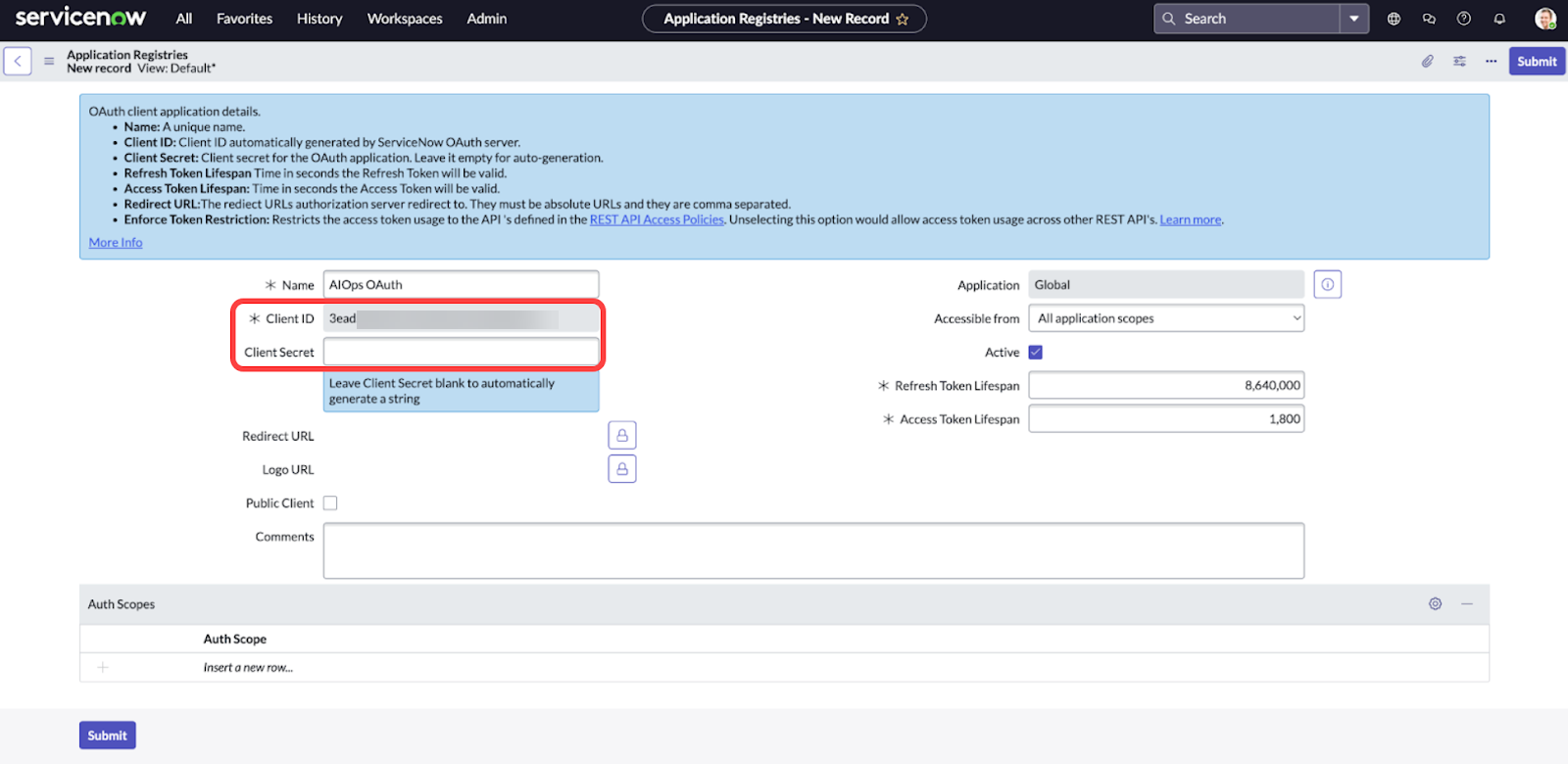Open the search scope dropdown arrow
Image resolution: width=1568 pixels, height=764 pixels.
[1354, 19]
